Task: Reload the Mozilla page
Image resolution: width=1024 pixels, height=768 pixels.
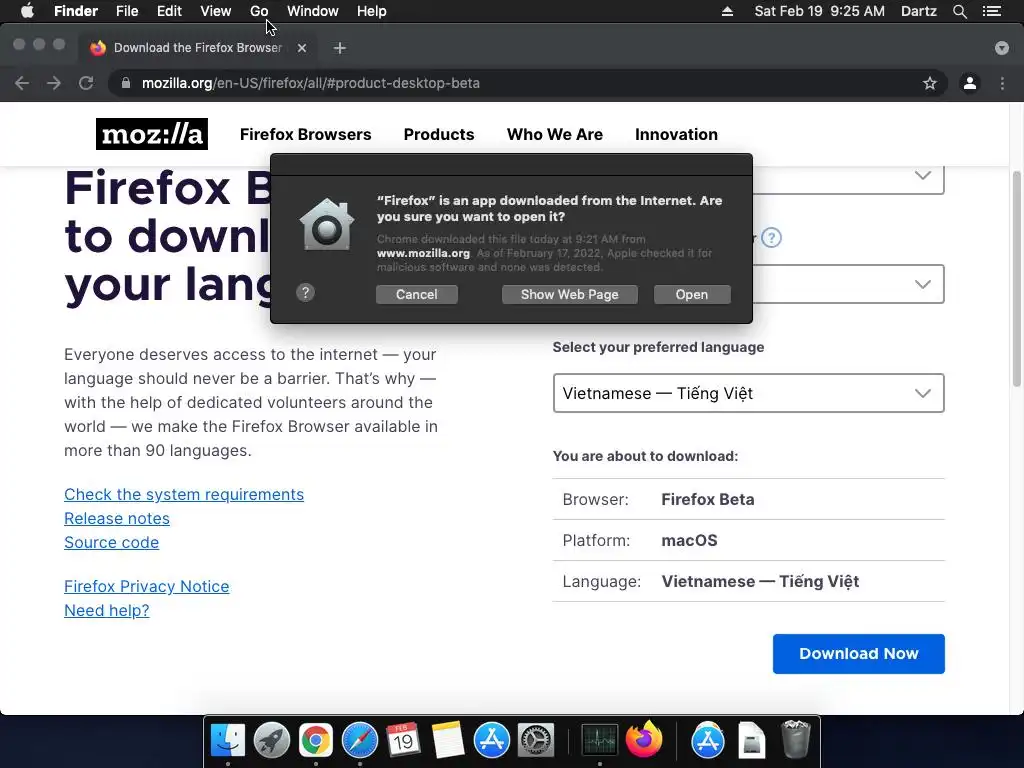Action: click(x=86, y=83)
